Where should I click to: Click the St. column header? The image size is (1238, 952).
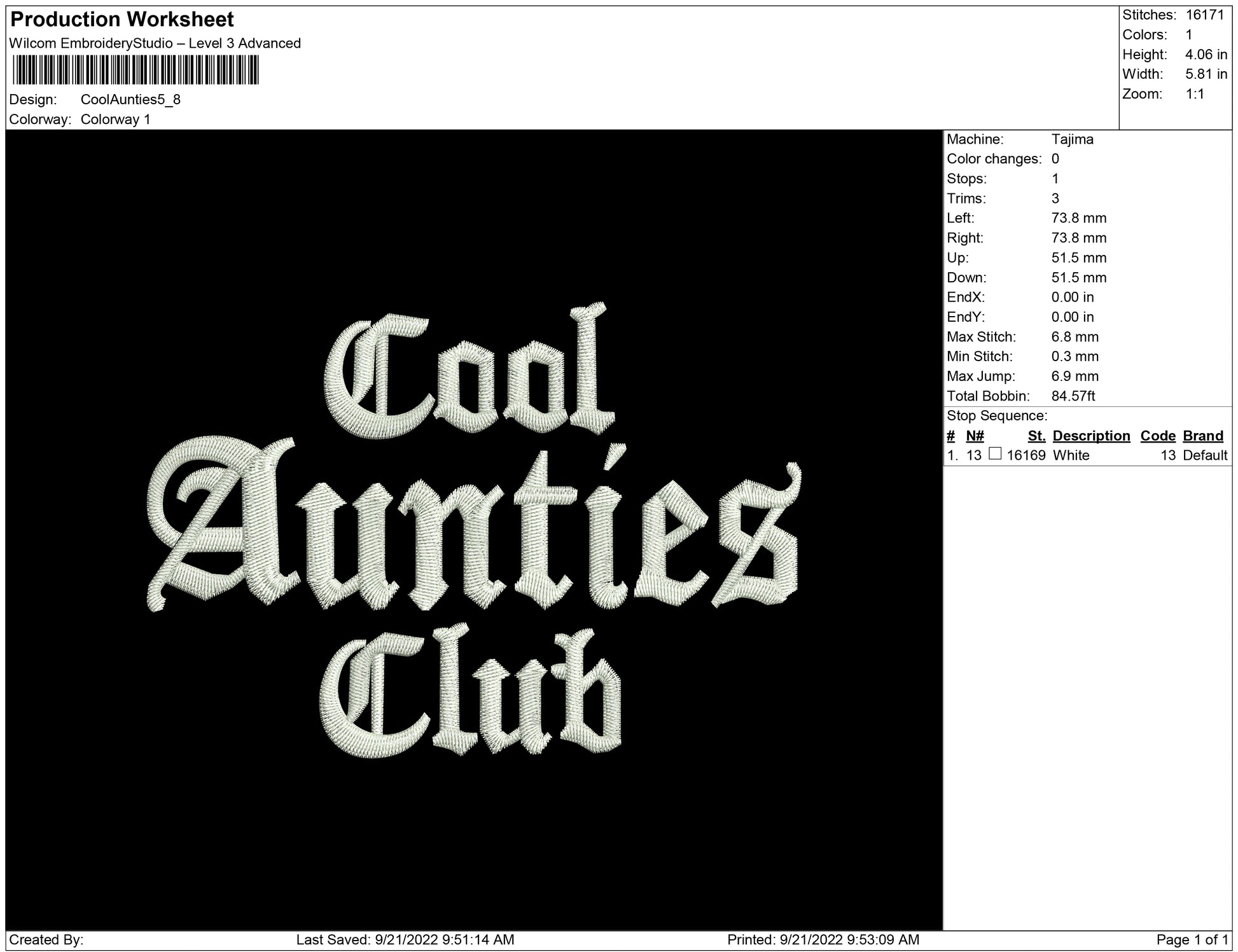1036,436
